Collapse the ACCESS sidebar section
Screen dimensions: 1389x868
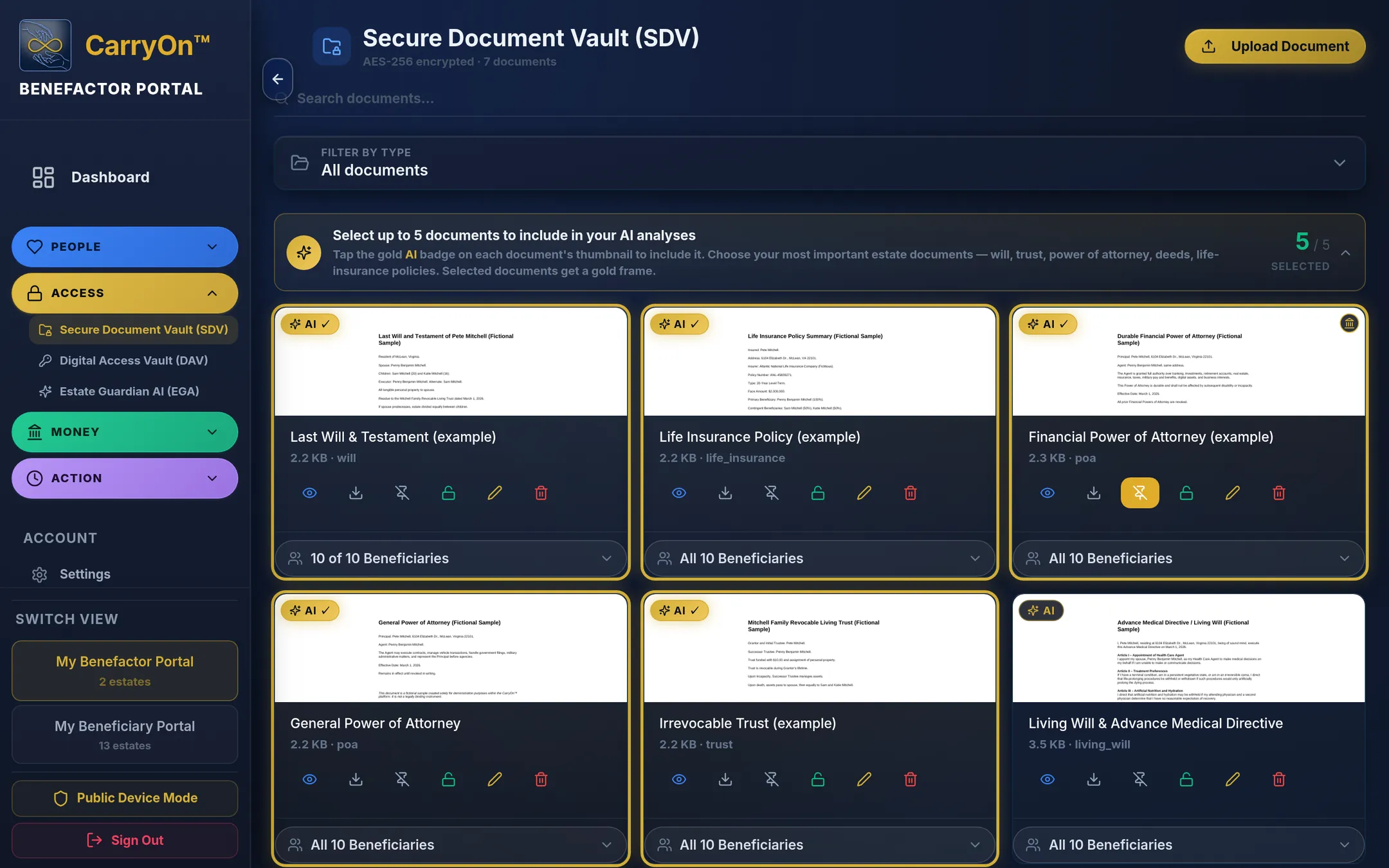125,293
